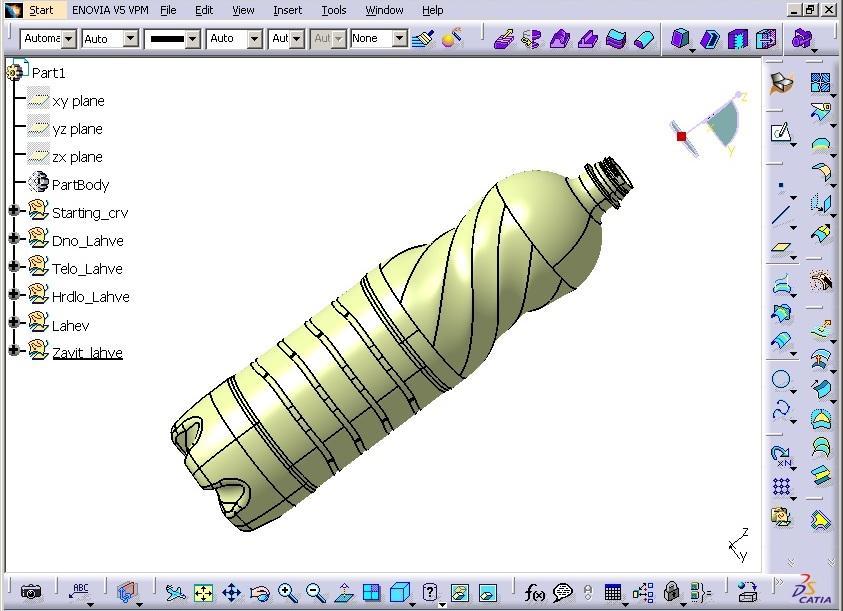Open the None layer filter dropdown
Viewport: 843px width, 611px height.
[x=378, y=39]
